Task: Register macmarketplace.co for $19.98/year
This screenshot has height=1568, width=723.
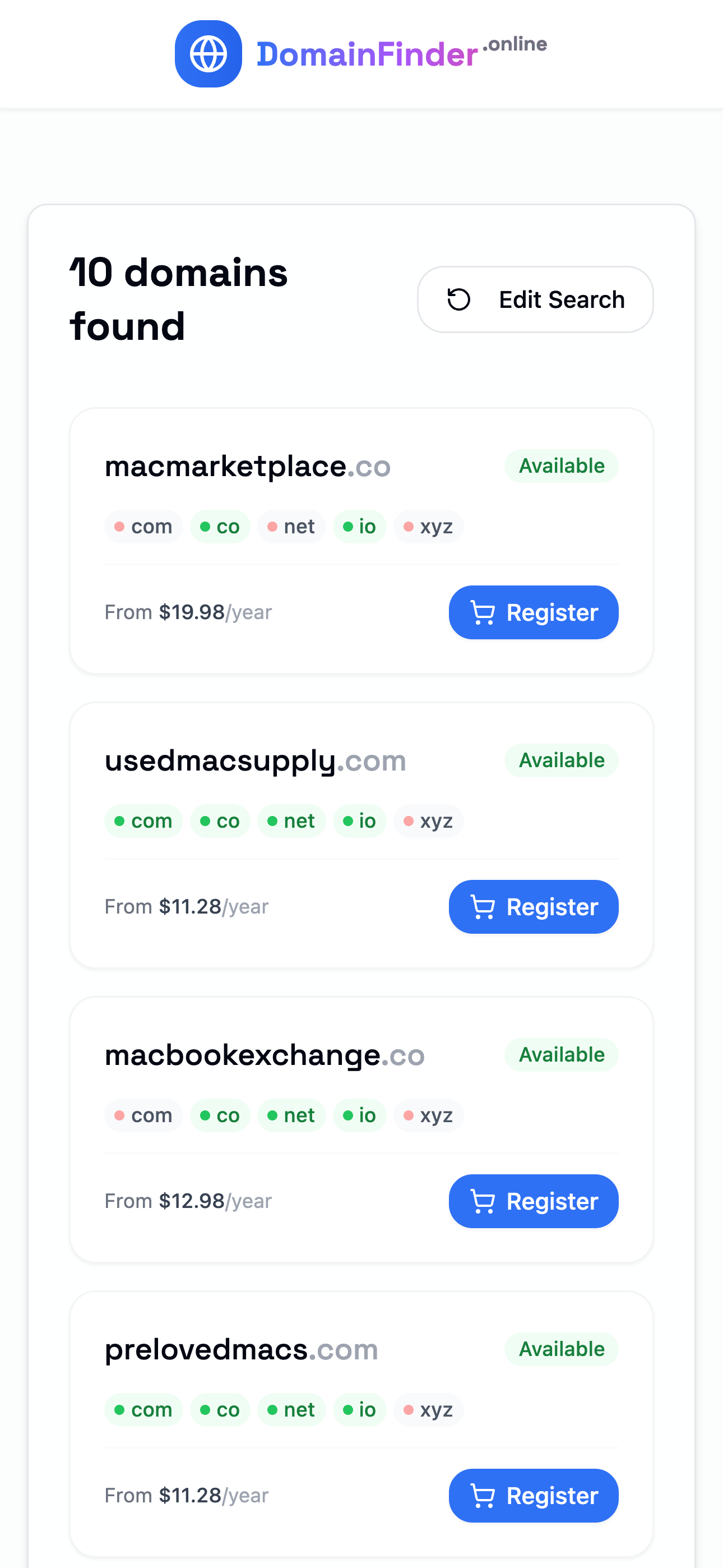Action: point(534,612)
